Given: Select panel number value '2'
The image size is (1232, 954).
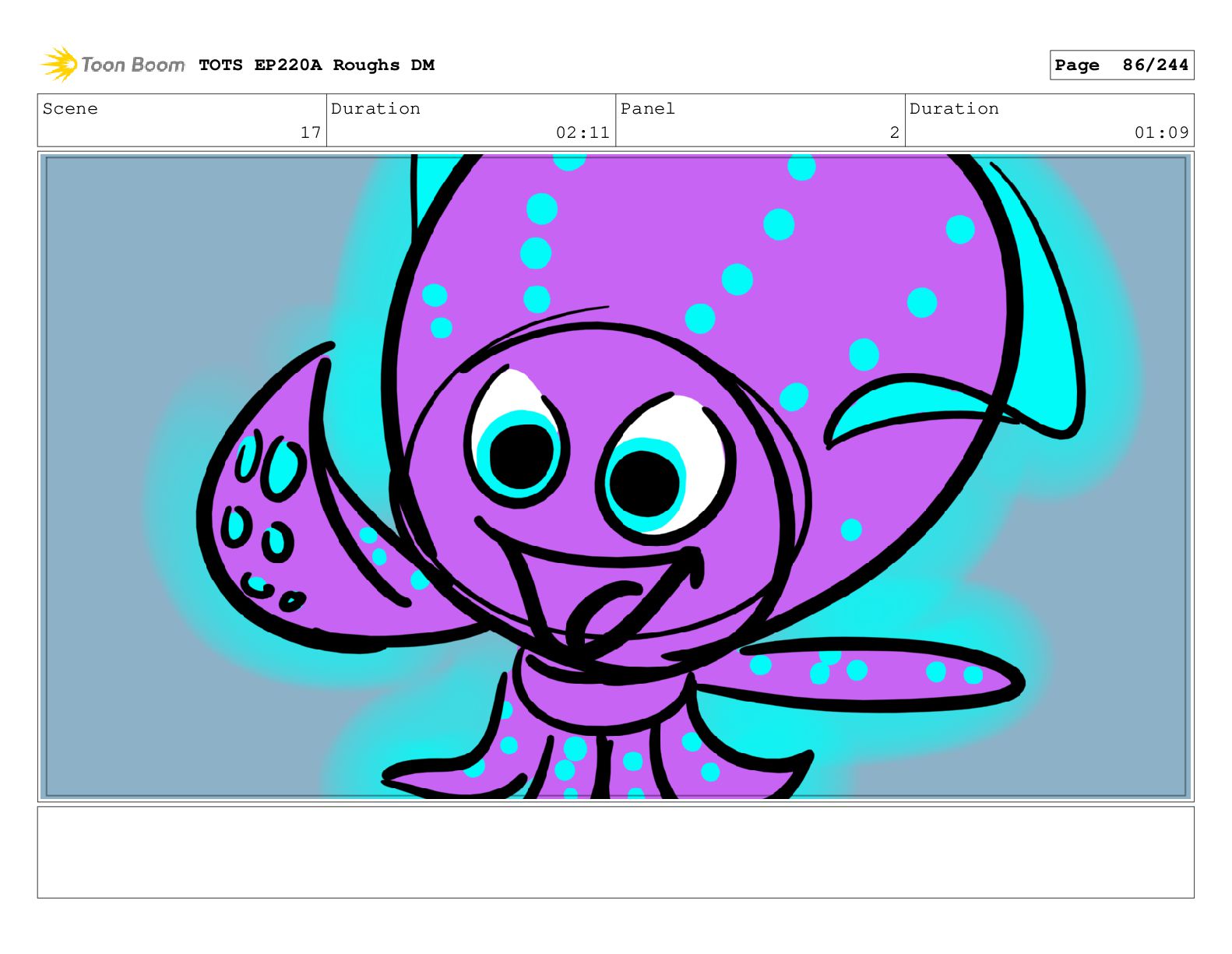Looking at the screenshot, I should click(x=895, y=132).
